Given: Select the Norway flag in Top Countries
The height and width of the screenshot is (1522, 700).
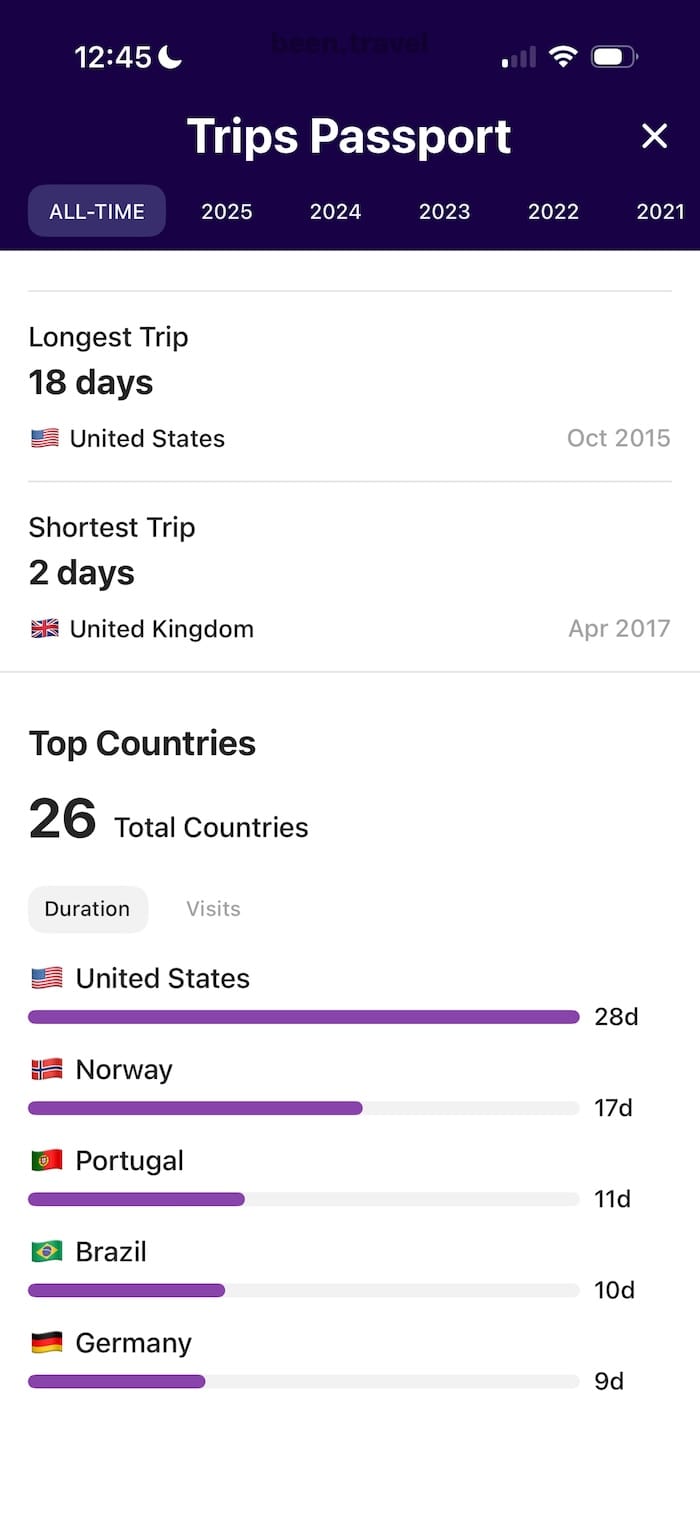Looking at the screenshot, I should [47, 1068].
